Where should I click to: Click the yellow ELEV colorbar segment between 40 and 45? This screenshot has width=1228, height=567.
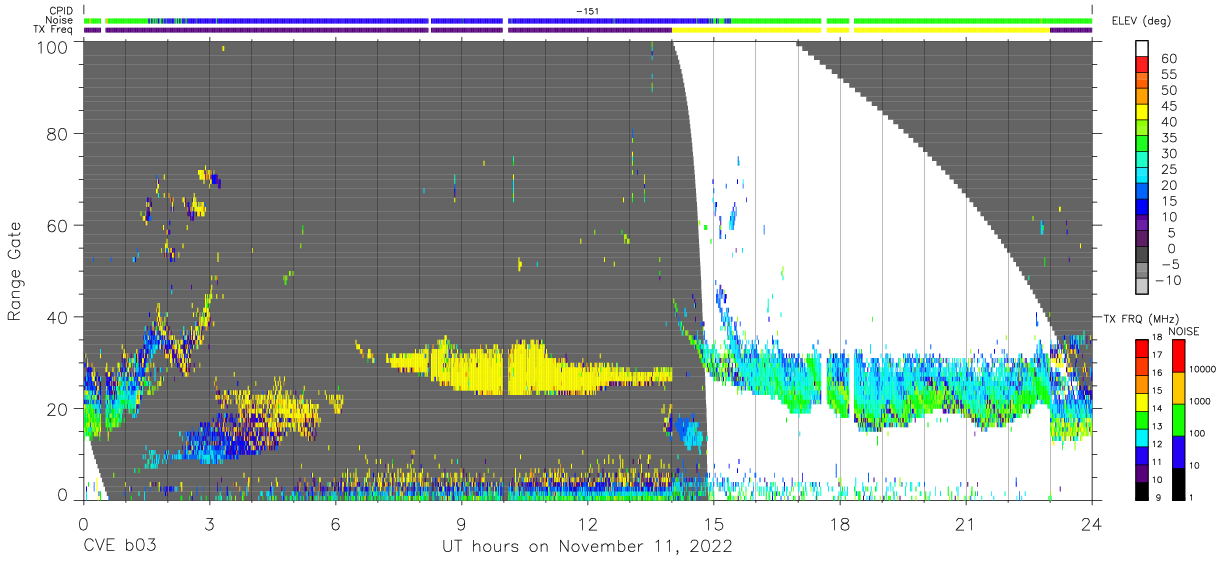click(1142, 113)
